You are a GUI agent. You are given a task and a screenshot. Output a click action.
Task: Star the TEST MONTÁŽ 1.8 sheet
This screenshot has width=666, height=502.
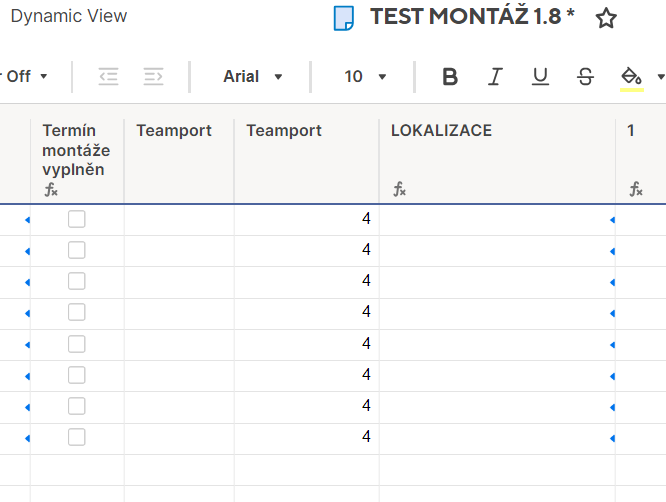tap(606, 18)
